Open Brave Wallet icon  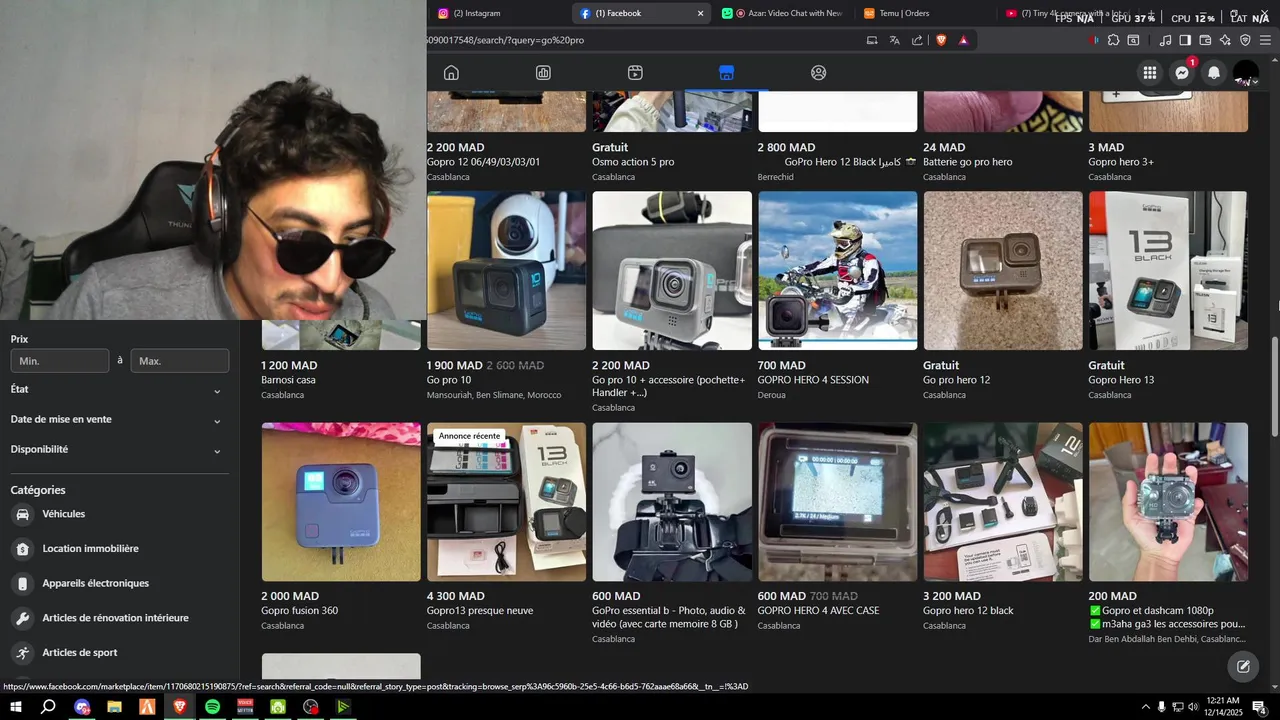click(1205, 40)
